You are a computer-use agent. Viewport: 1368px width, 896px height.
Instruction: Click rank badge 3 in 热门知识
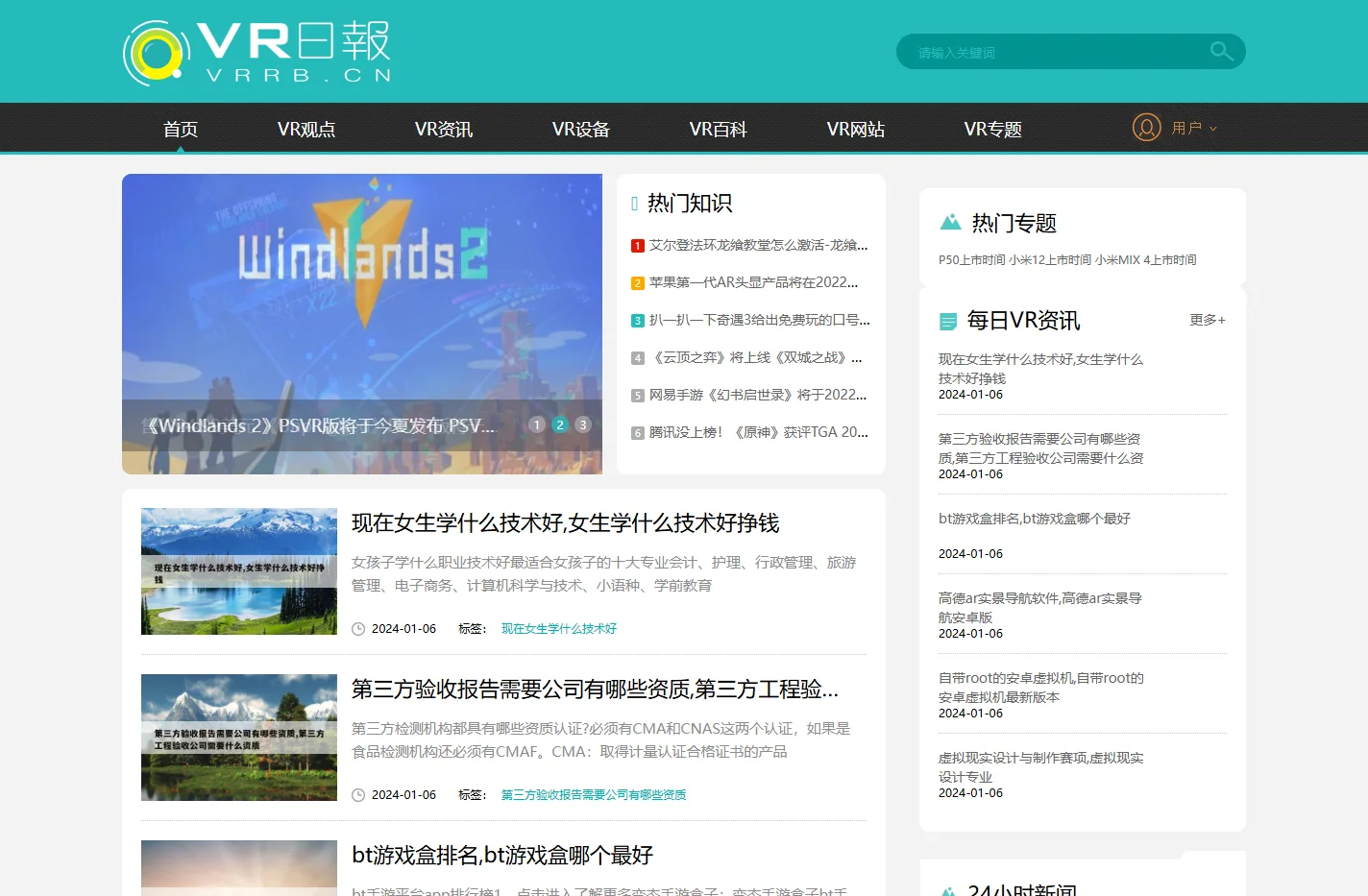[637, 321]
